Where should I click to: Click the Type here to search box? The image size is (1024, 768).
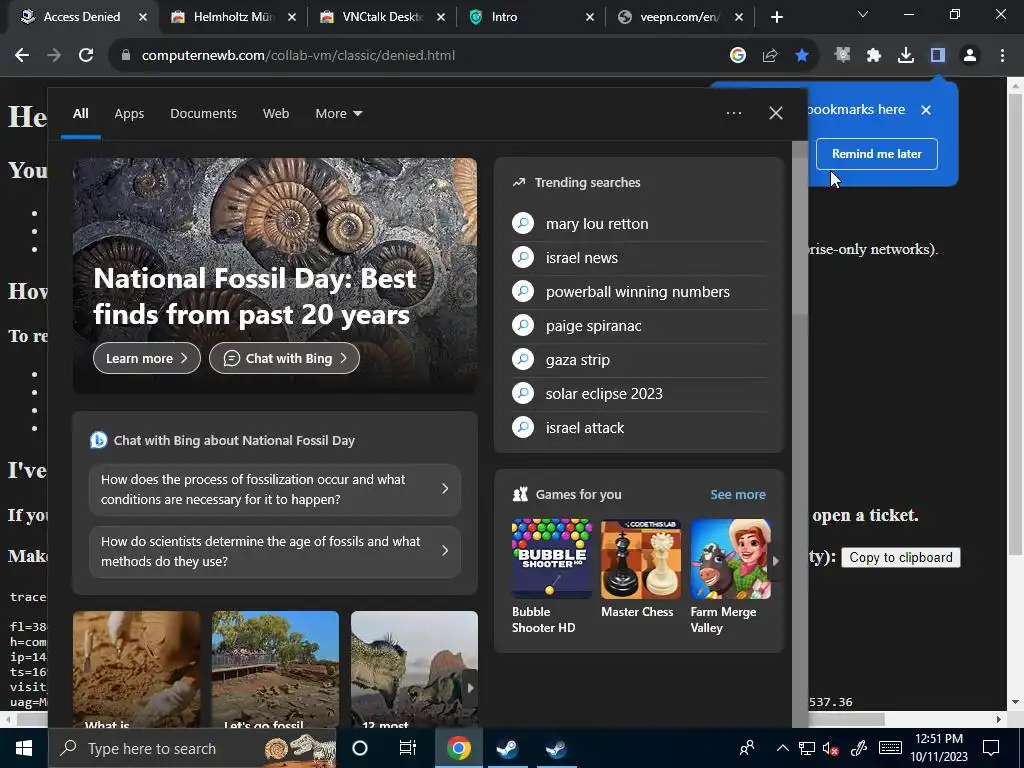tap(192, 748)
